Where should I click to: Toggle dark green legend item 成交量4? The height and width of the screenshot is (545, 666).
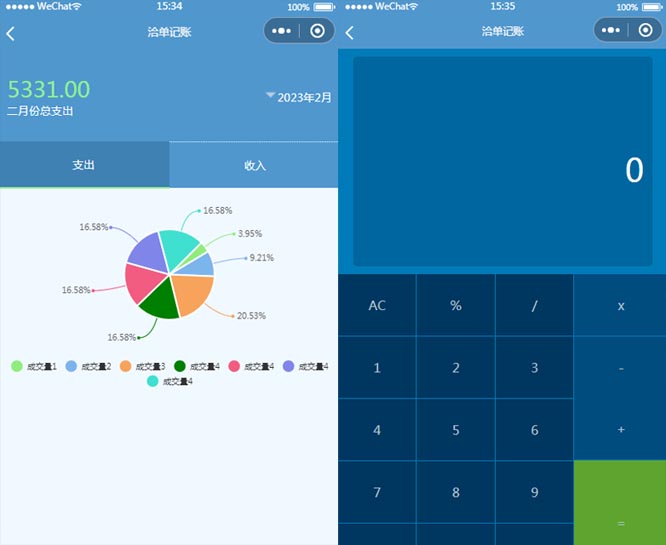point(197,366)
